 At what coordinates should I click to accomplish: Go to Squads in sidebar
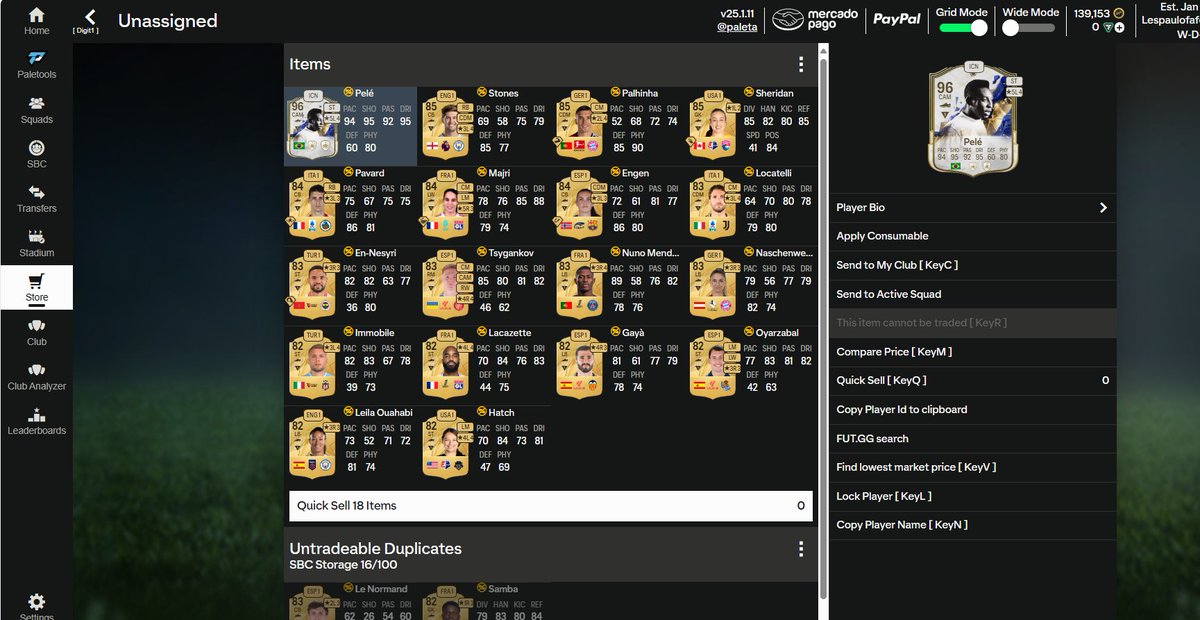(x=36, y=109)
